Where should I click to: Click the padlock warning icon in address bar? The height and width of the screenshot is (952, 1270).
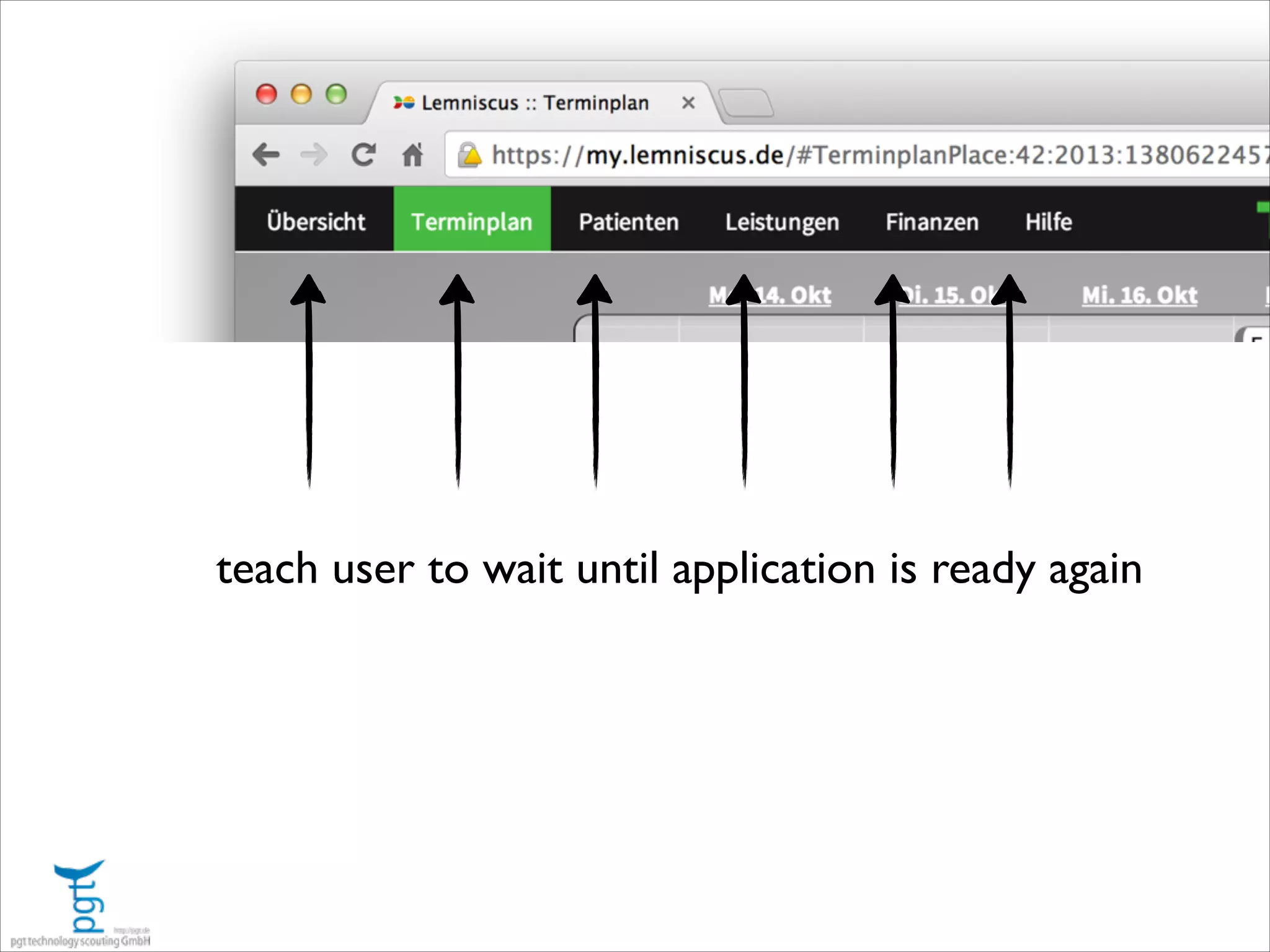tap(469, 155)
